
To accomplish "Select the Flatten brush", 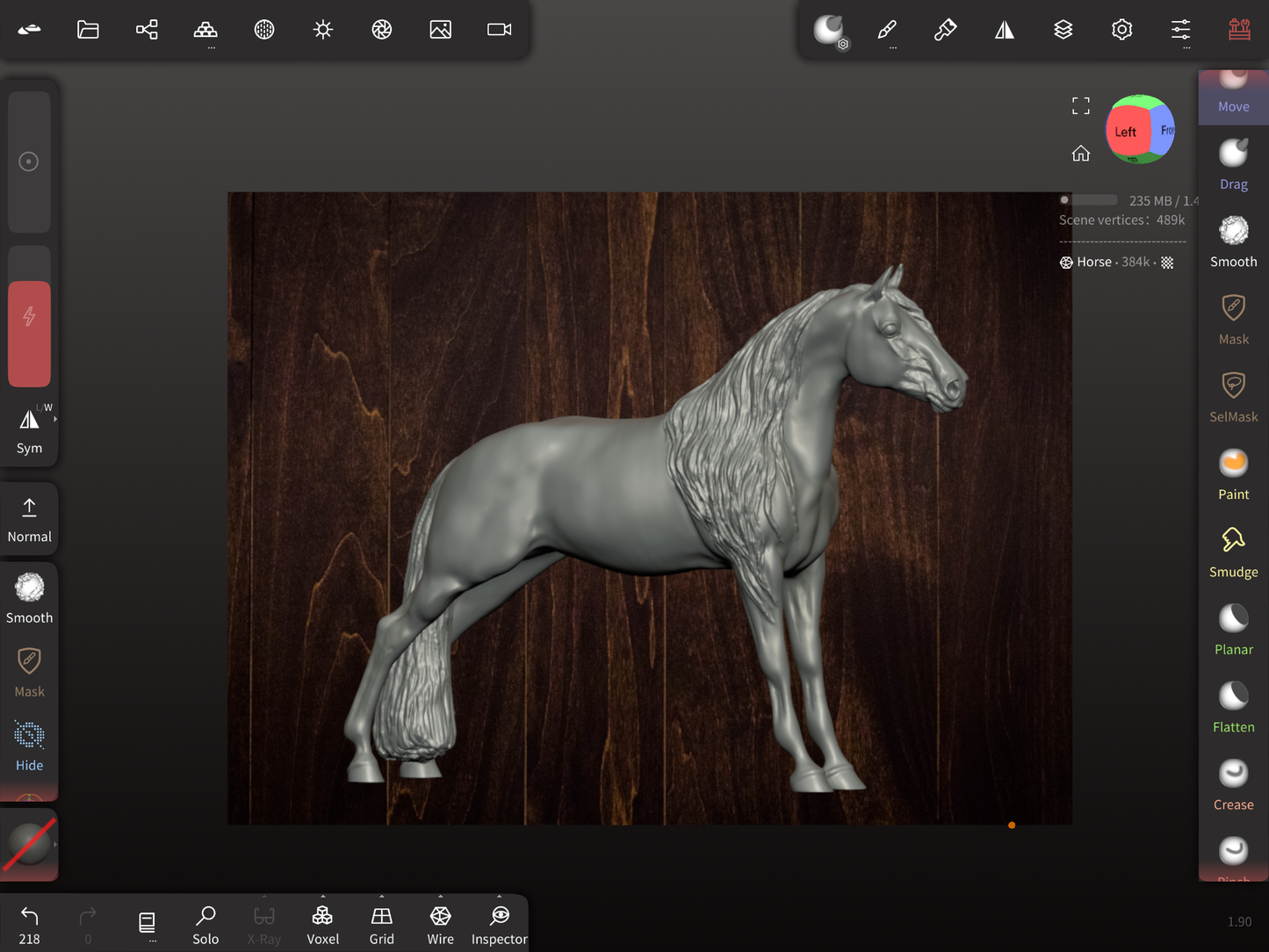I will pos(1233,708).
